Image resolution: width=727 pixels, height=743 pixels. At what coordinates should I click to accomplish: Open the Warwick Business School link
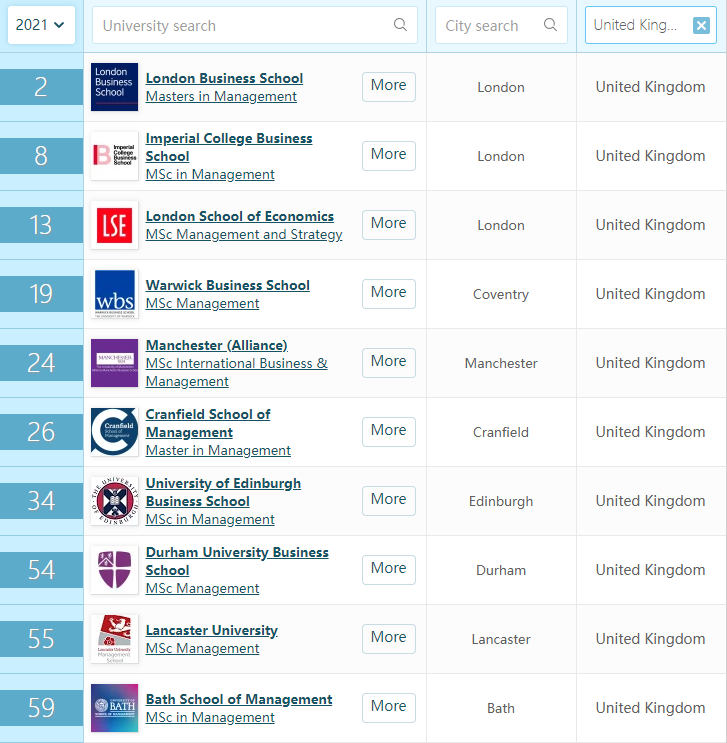(227, 285)
